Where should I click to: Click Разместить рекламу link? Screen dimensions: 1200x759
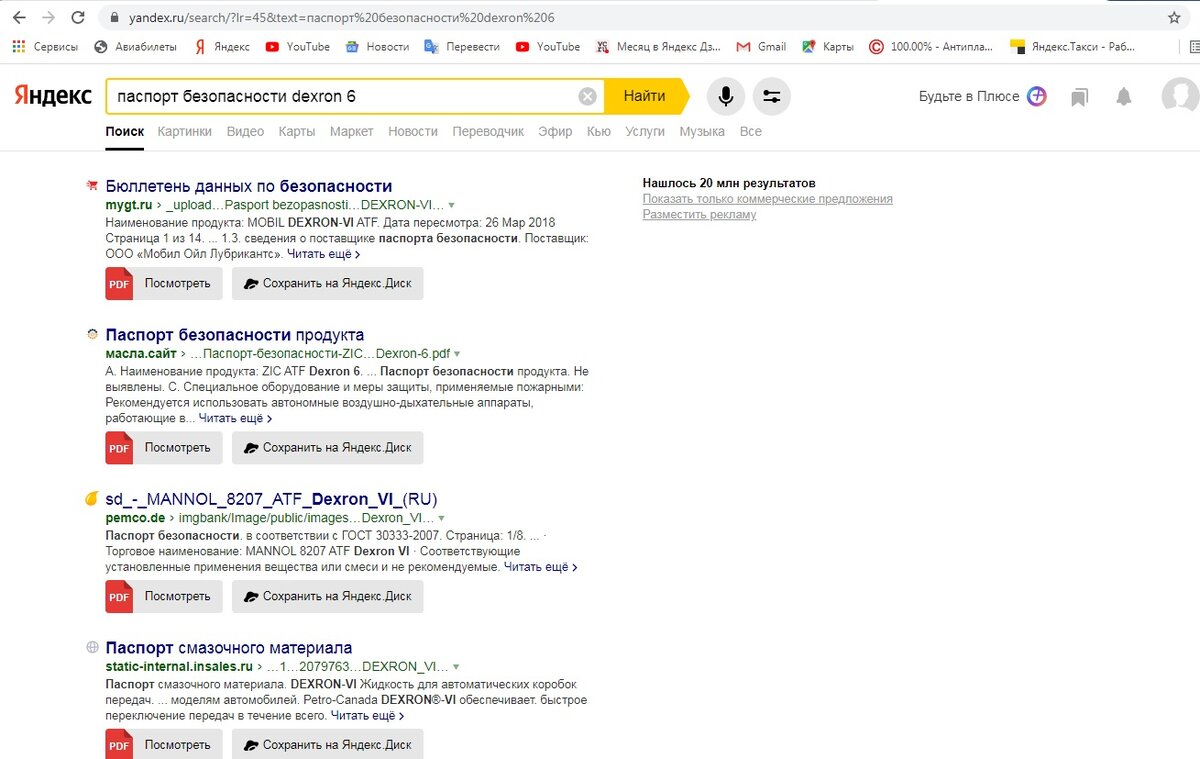pos(700,215)
